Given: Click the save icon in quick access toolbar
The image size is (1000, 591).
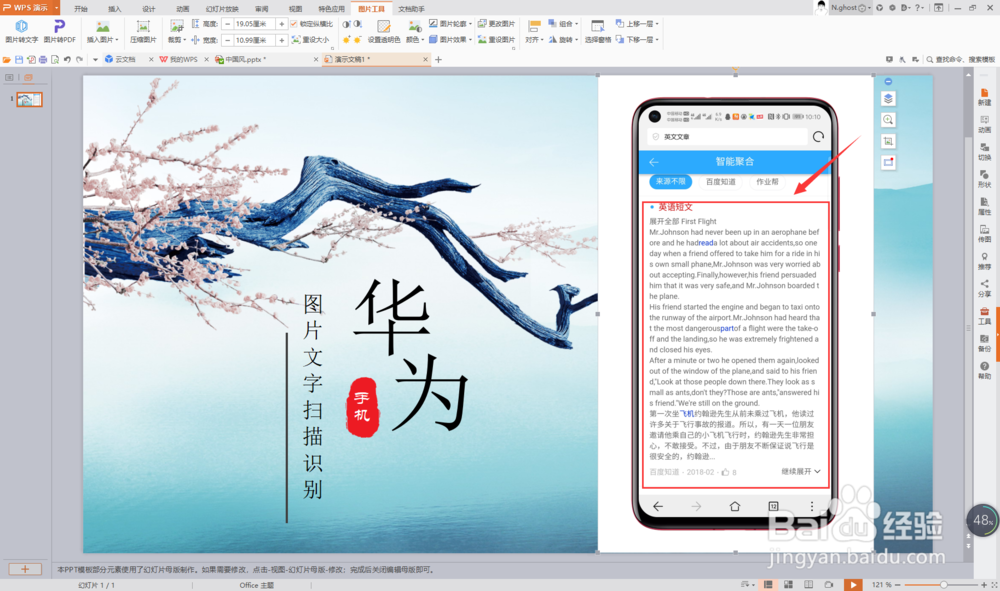Looking at the screenshot, I should (18, 59).
